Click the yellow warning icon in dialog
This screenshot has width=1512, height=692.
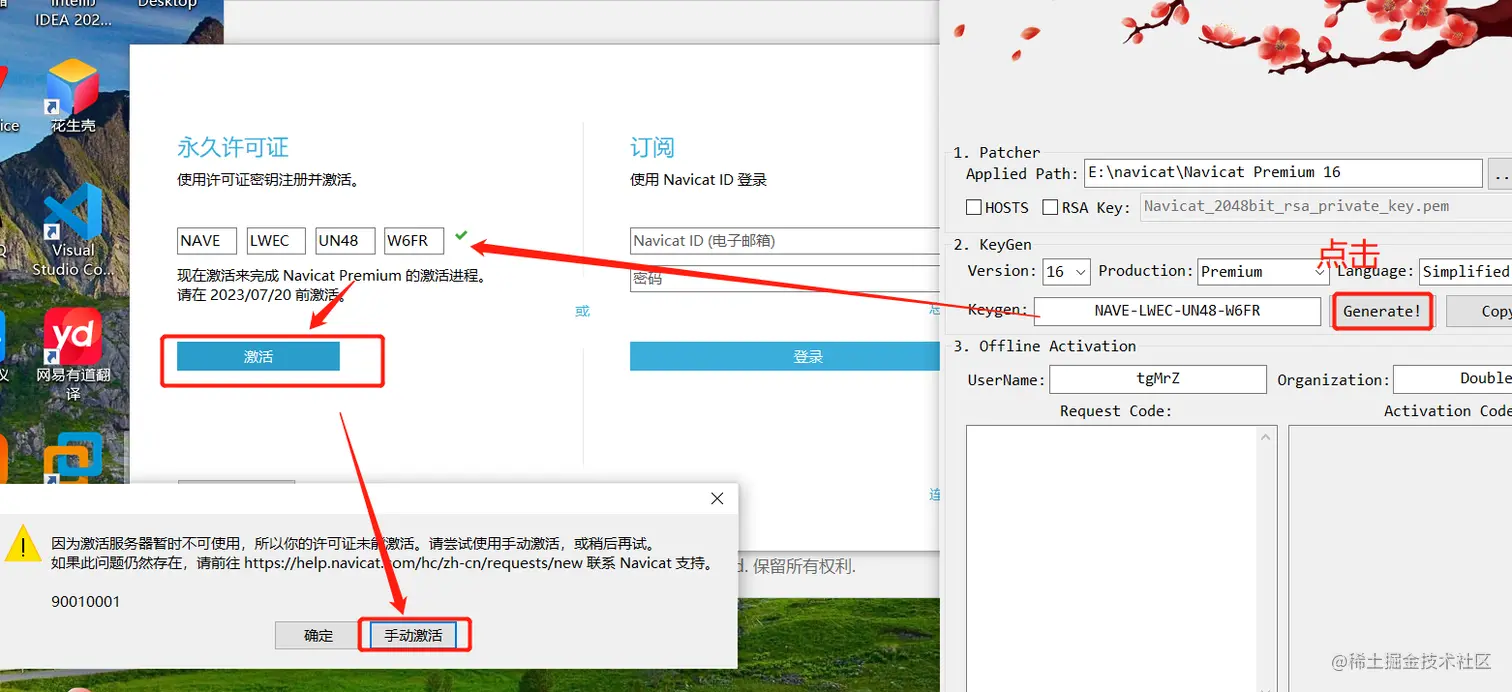click(x=23, y=546)
